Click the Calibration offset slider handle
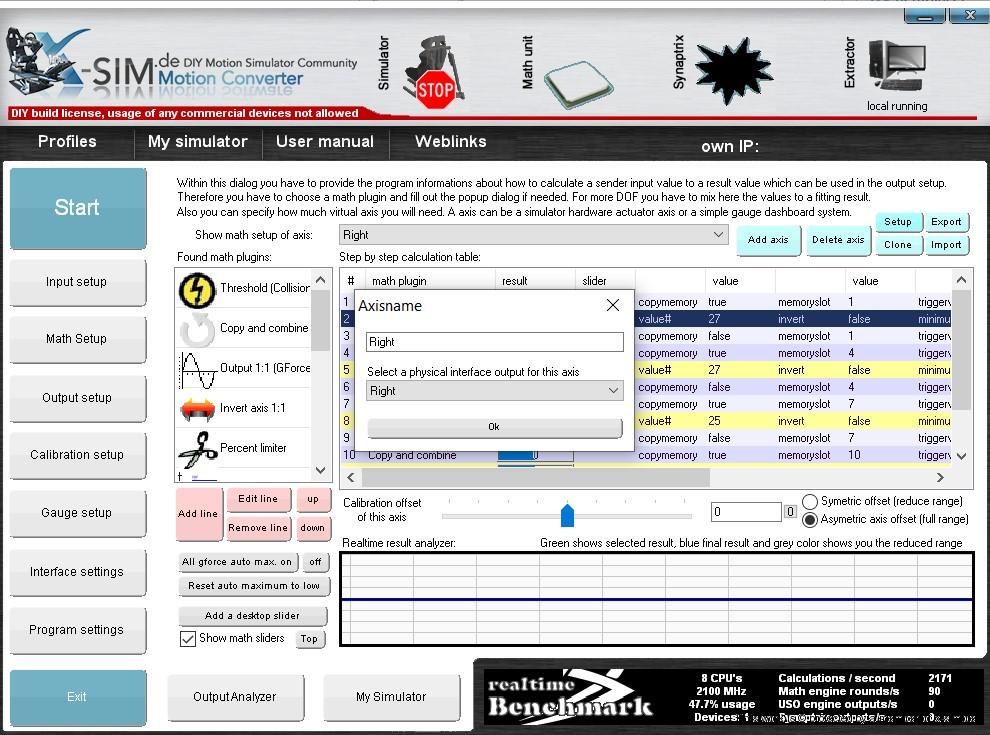990x735 pixels. 567,515
